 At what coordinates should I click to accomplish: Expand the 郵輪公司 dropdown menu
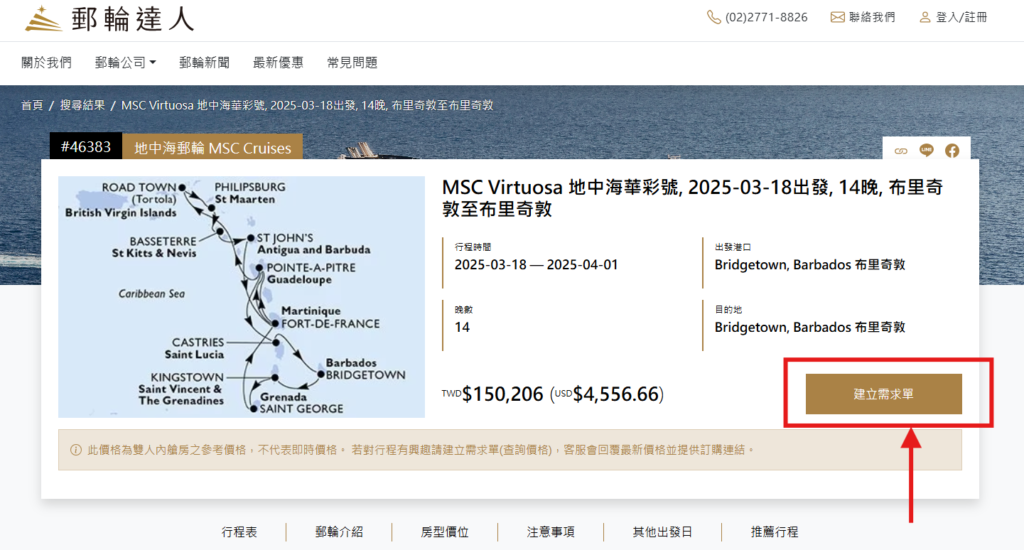click(125, 63)
